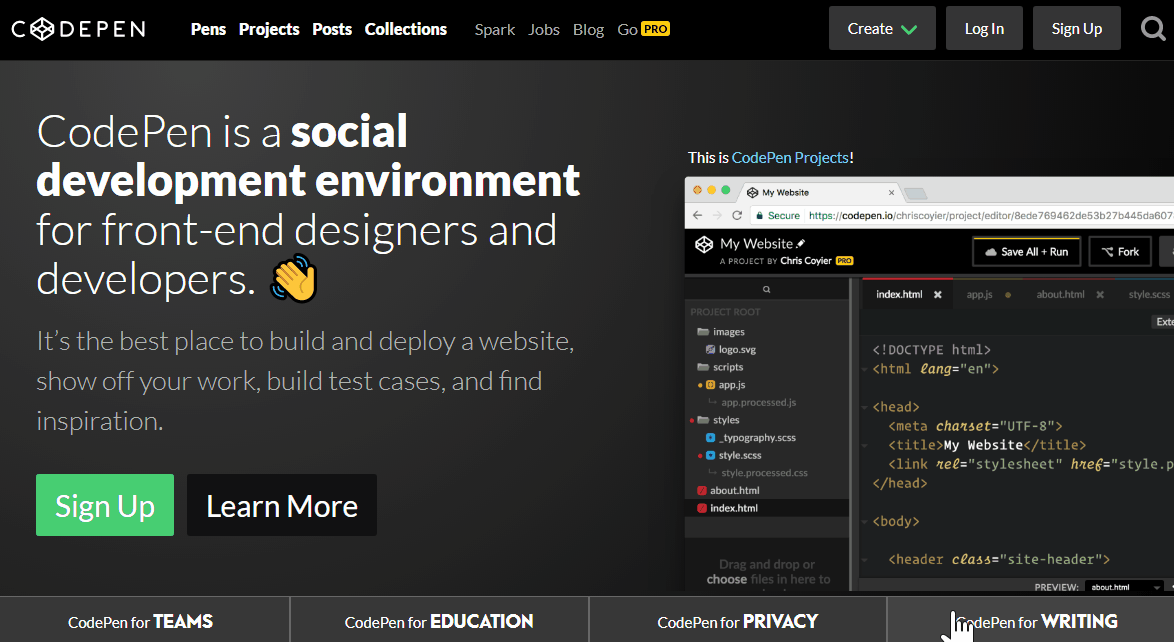Open the Blog link
The width and height of the screenshot is (1174, 642).
point(588,30)
